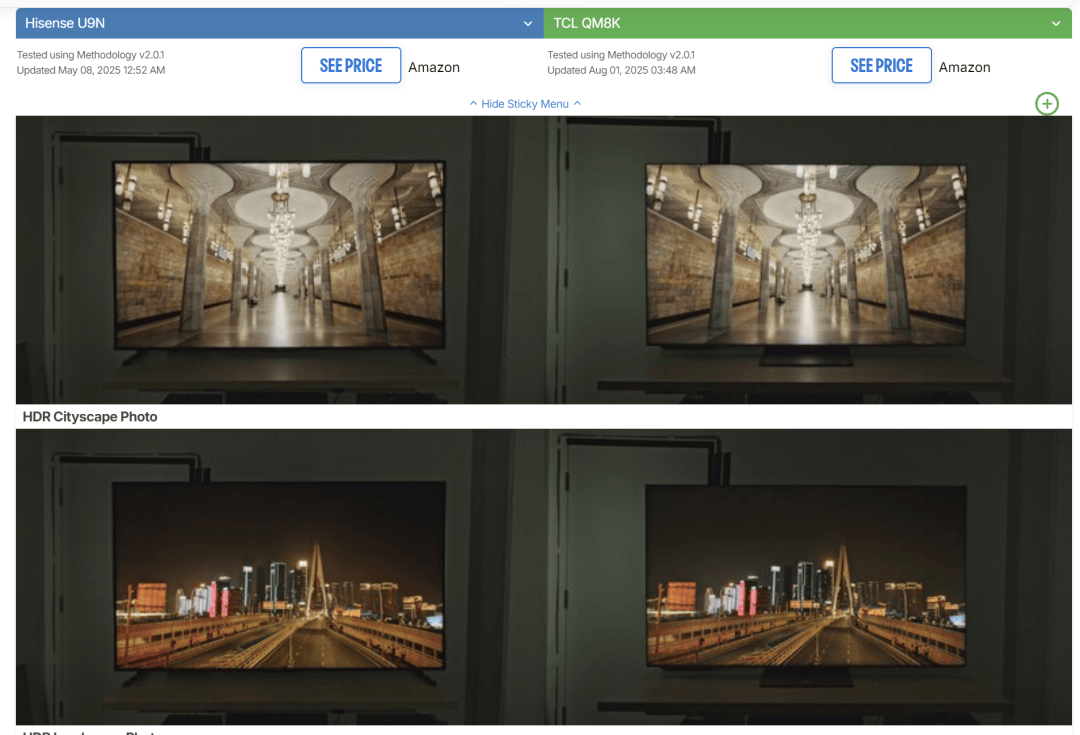Viewport: 1080px width, 735px height.
Task: View Hisense U9N HDR cityscape bridge photo
Action: point(280,577)
